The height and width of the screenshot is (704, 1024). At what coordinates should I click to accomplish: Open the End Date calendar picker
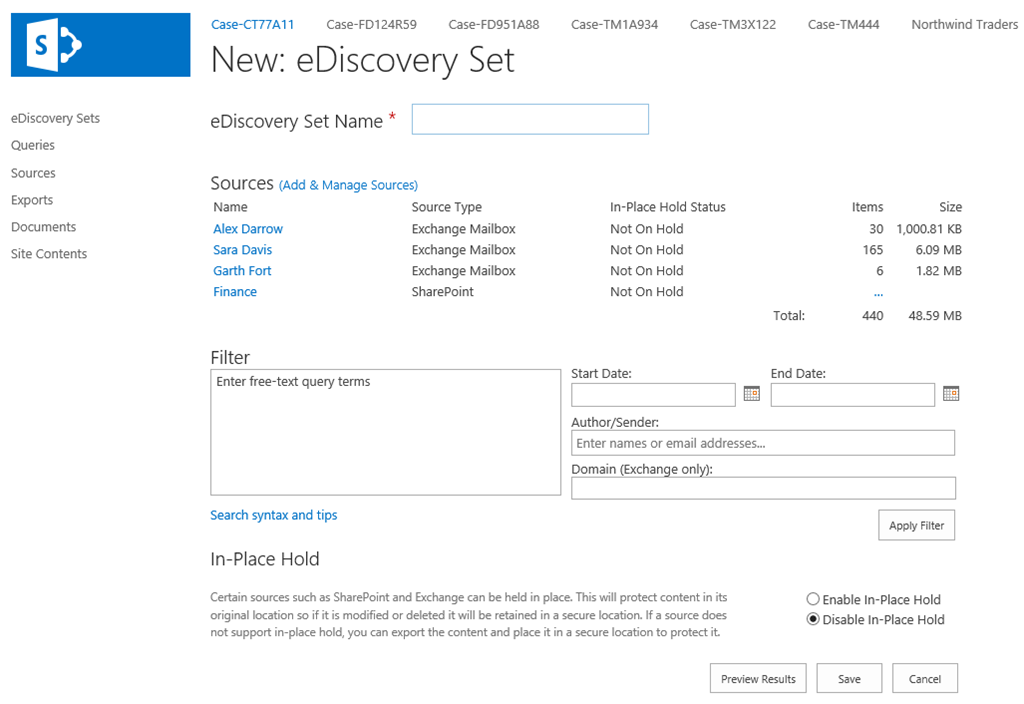coord(951,394)
